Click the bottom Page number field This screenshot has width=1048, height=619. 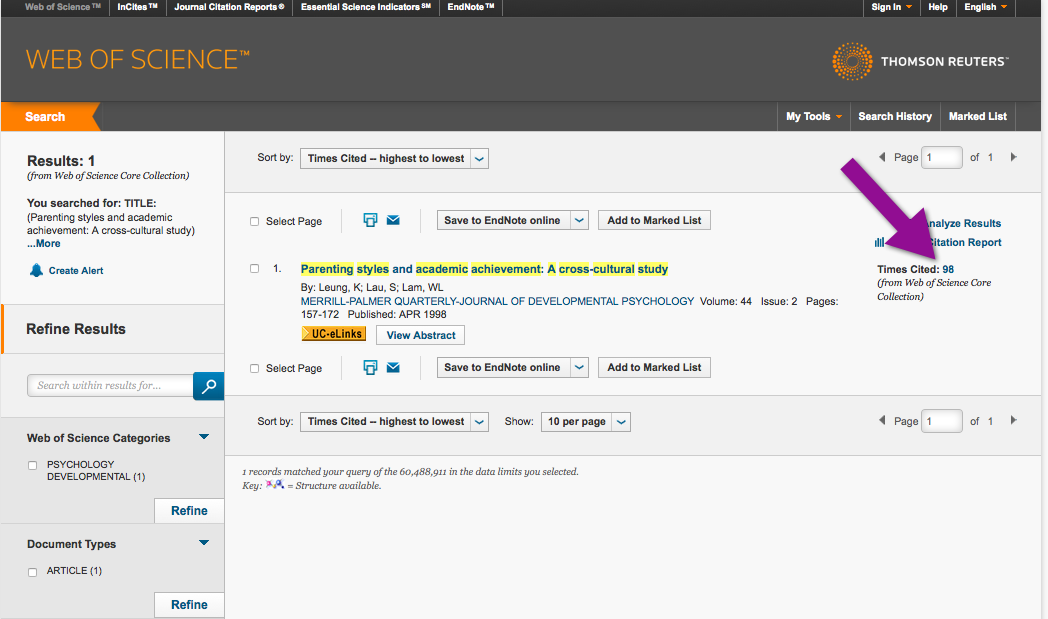pos(941,421)
